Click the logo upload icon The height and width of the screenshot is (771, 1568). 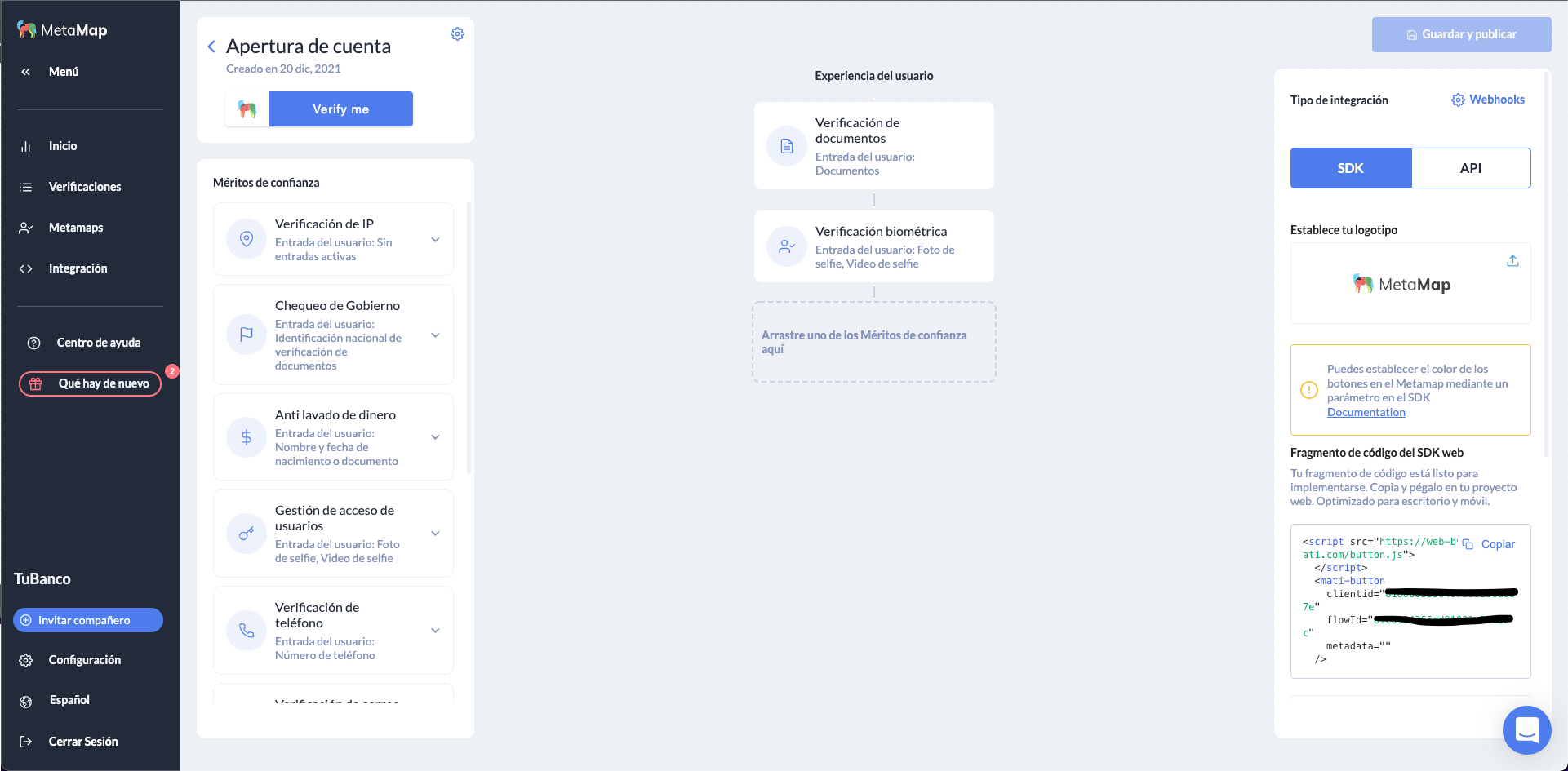(x=1512, y=260)
